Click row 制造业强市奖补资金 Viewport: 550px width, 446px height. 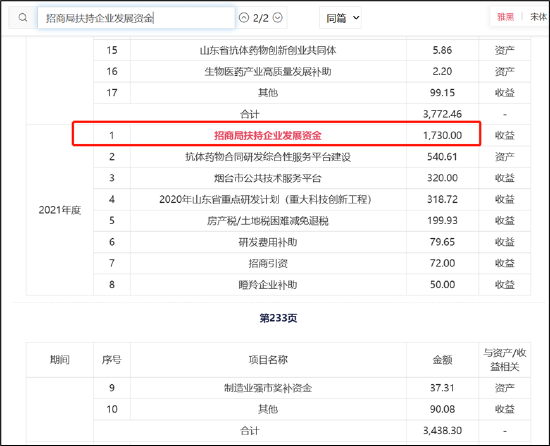coord(268,388)
